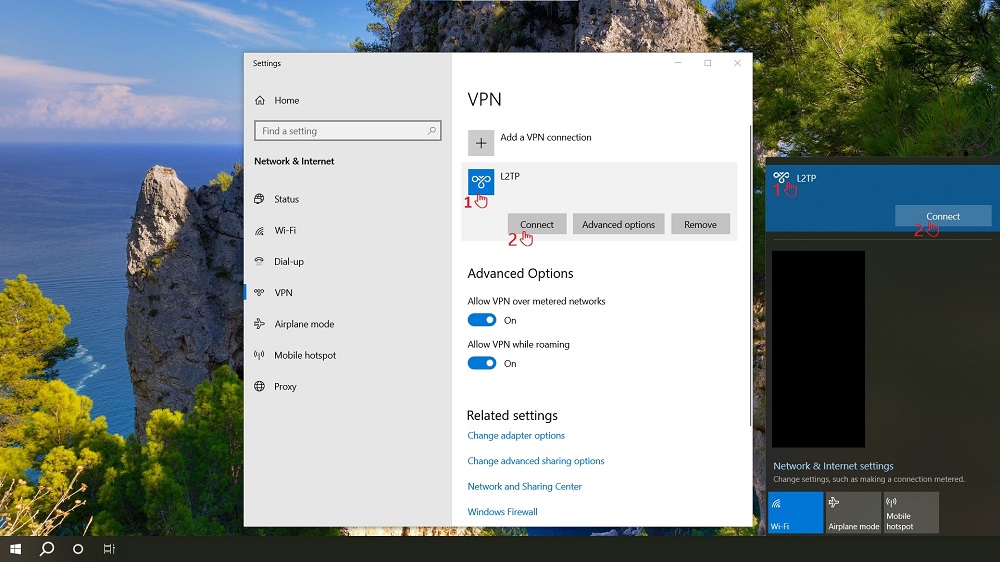Click the search magnifier in Find a setting
The height and width of the screenshot is (562, 1000).
click(432, 131)
